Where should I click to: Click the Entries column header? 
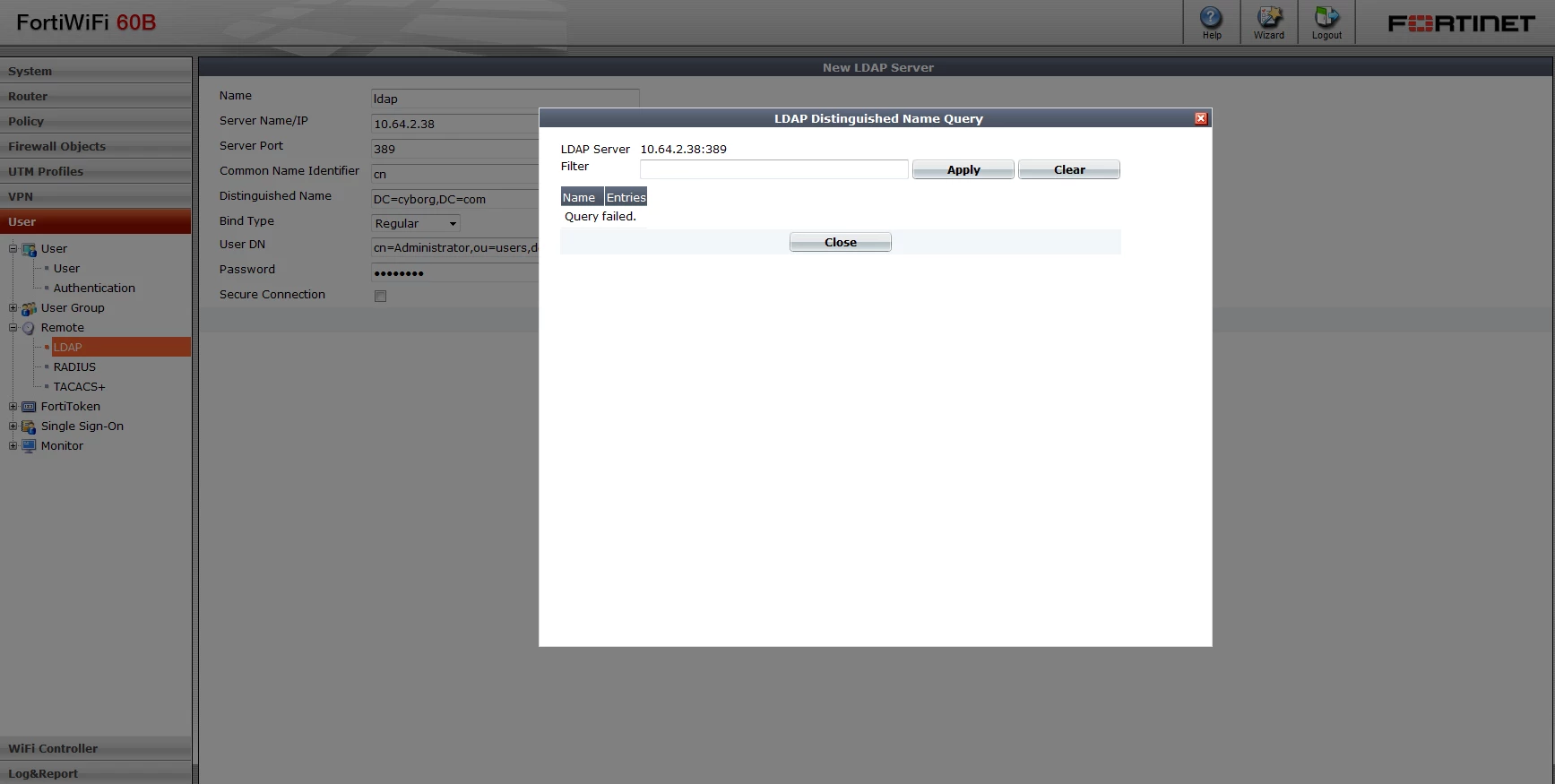tap(626, 197)
